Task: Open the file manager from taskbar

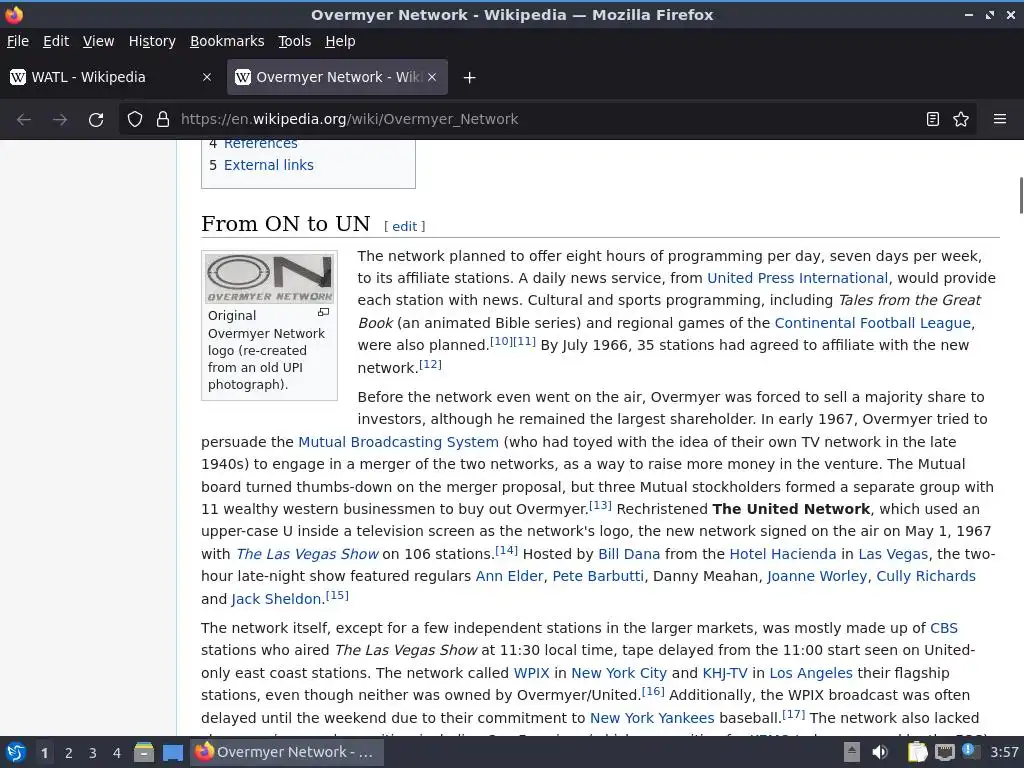Action: [144, 752]
